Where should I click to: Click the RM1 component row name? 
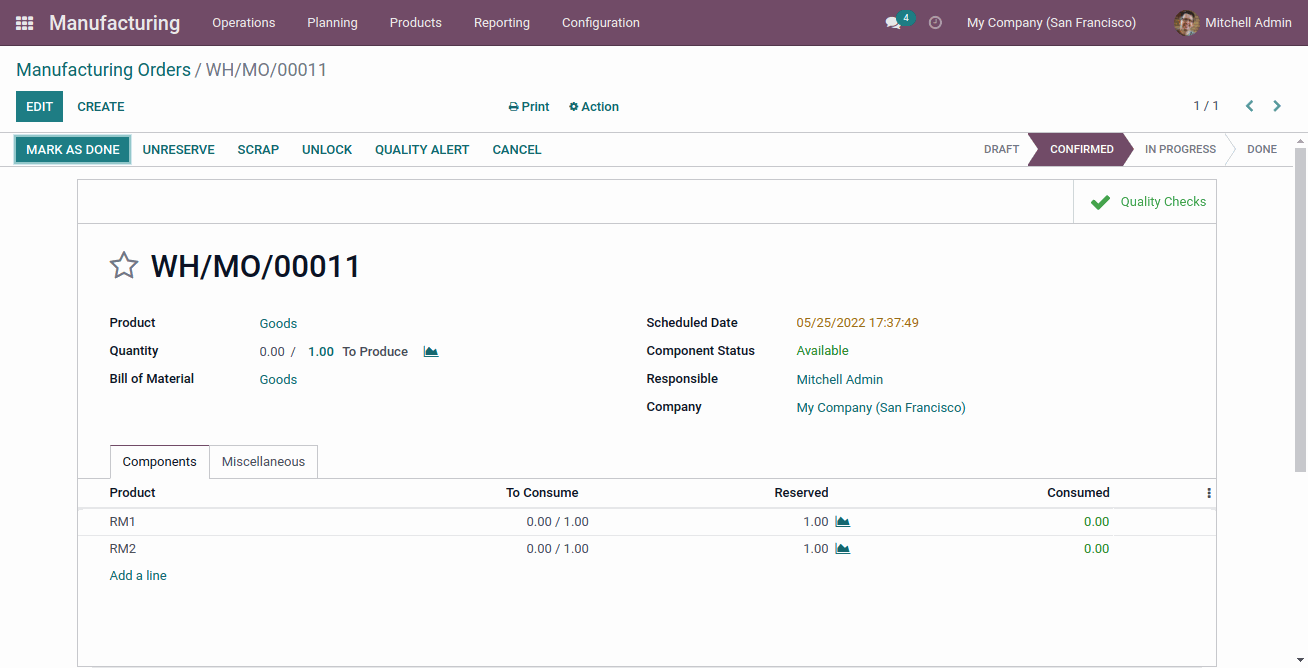(122, 522)
